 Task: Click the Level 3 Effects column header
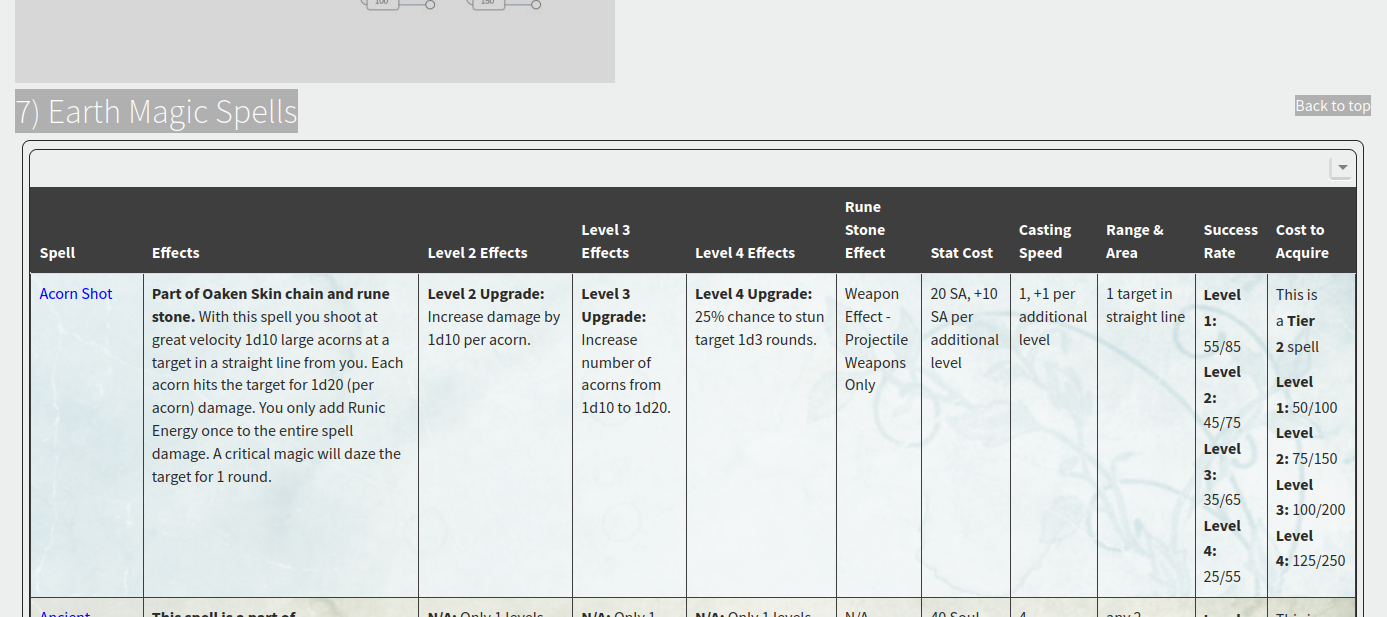pos(606,241)
